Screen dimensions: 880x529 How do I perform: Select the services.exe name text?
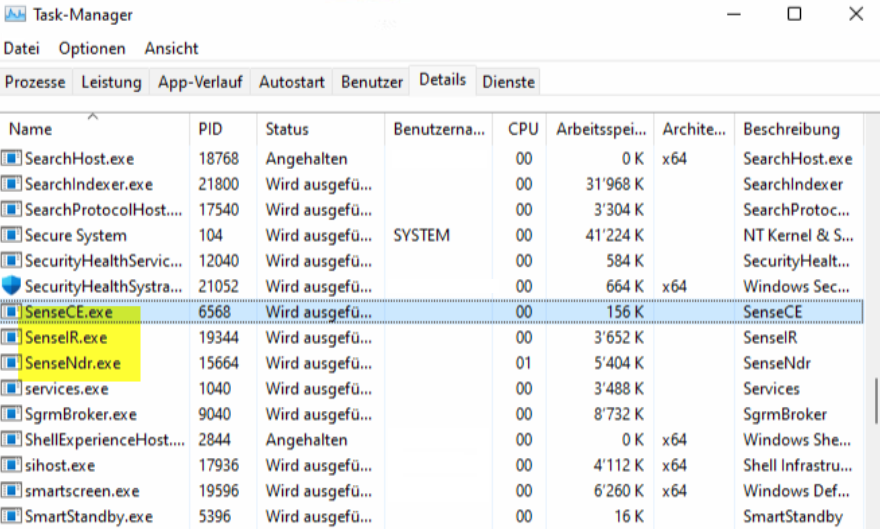coord(66,388)
